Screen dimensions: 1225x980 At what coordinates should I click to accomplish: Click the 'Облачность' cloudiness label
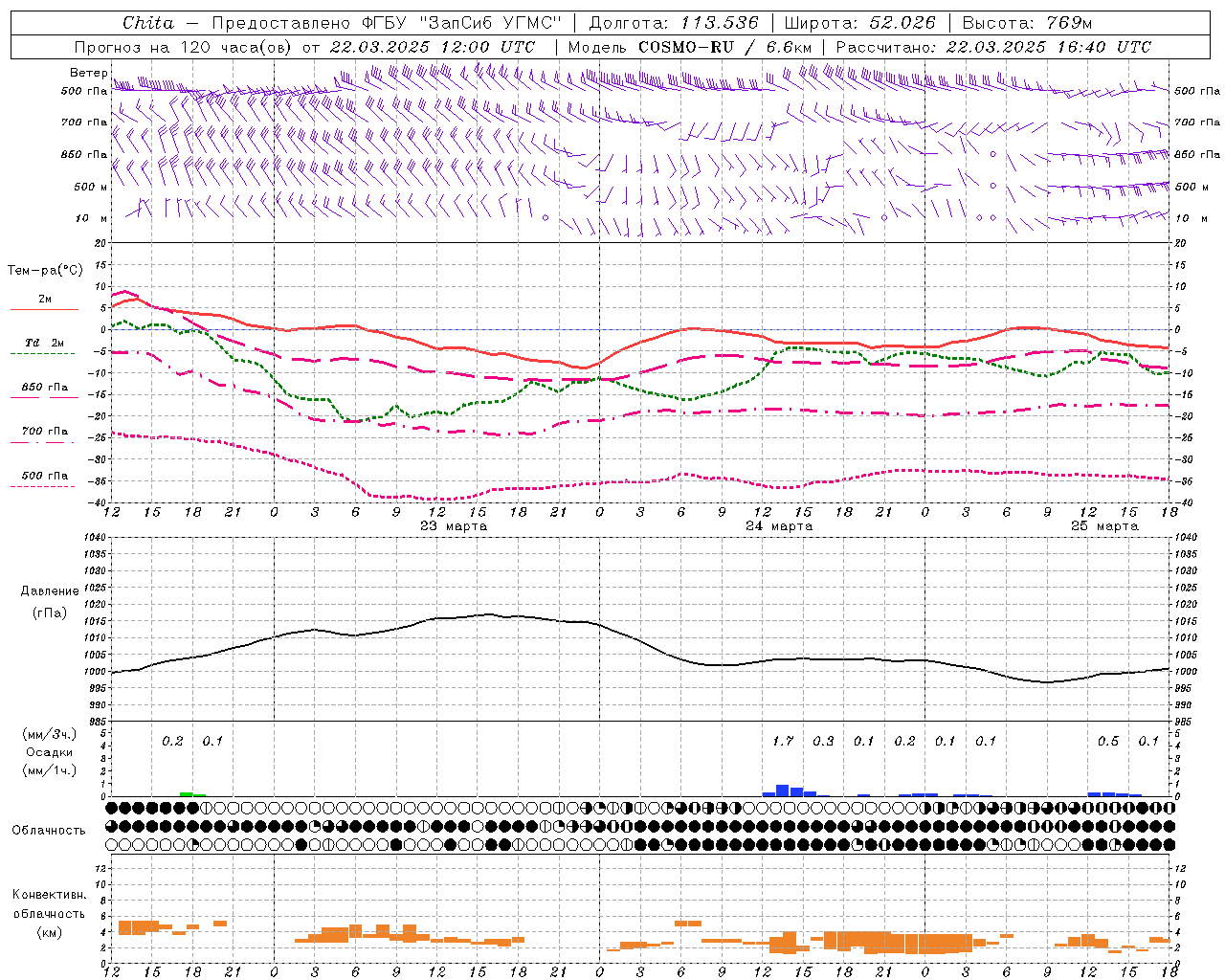click(x=49, y=830)
